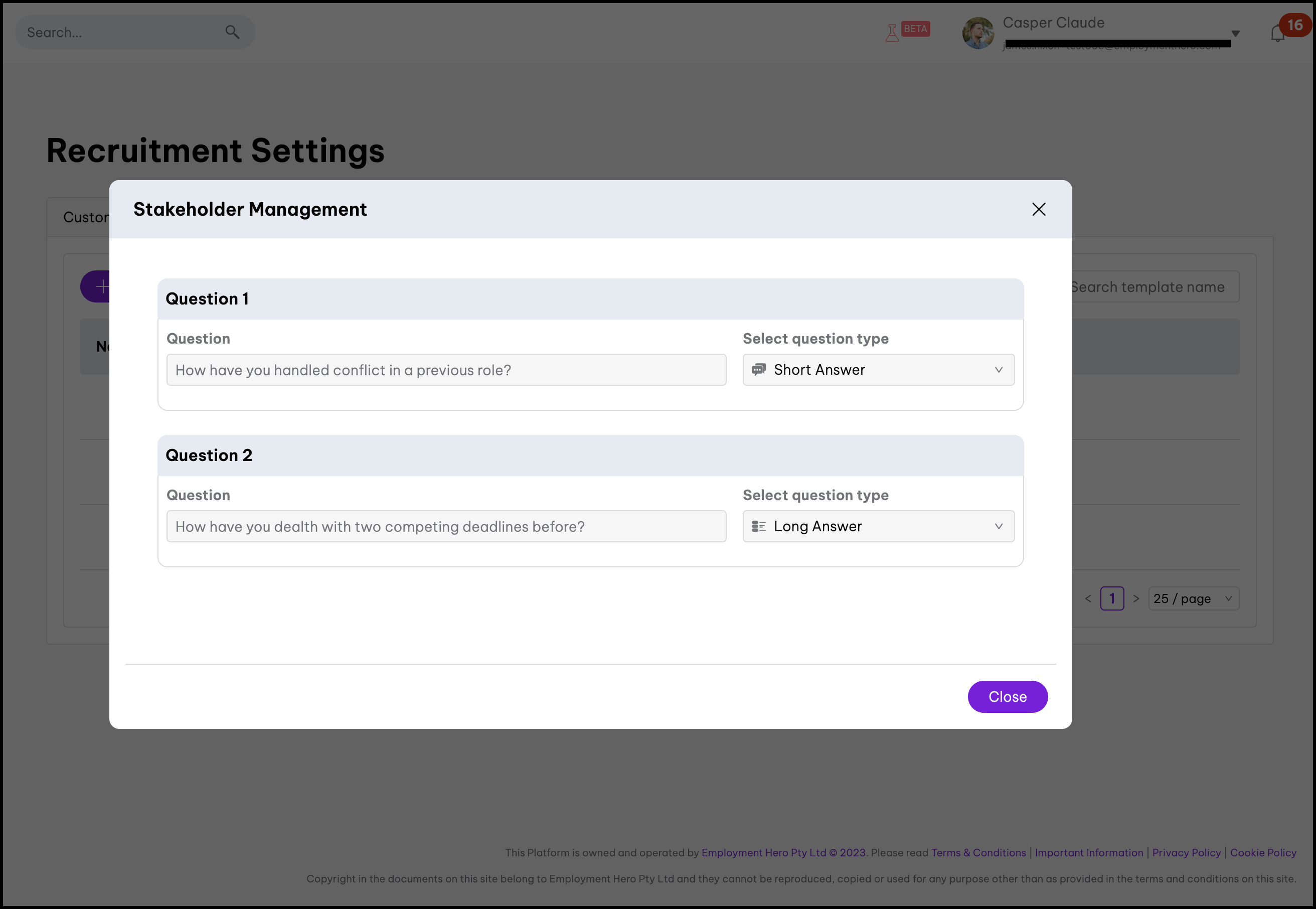The width and height of the screenshot is (1316, 909).
Task: Open the Terms & Conditions link
Action: 978,853
